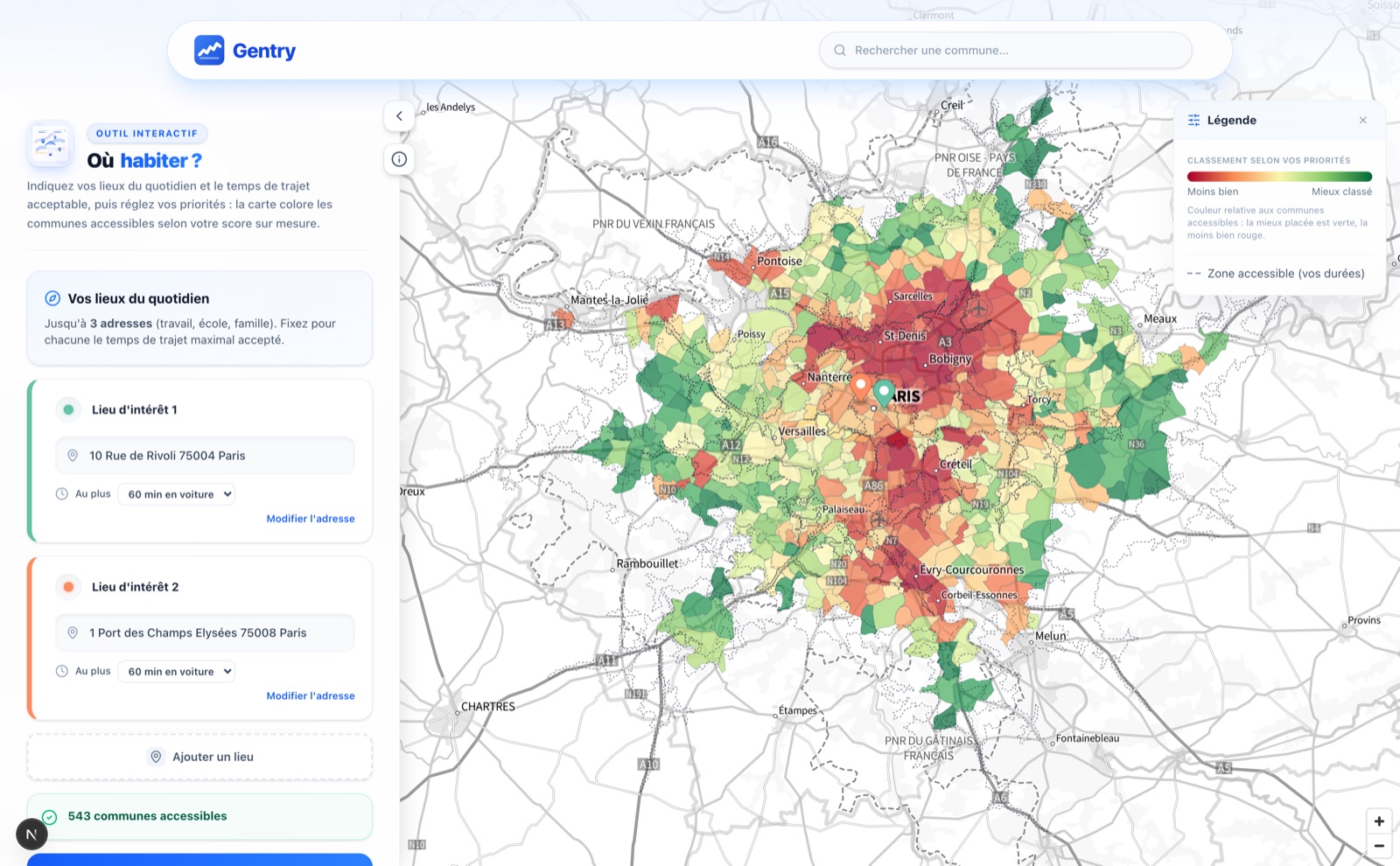Click the search magnifier icon
This screenshot has width=1400, height=866.
click(x=840, y=50)
